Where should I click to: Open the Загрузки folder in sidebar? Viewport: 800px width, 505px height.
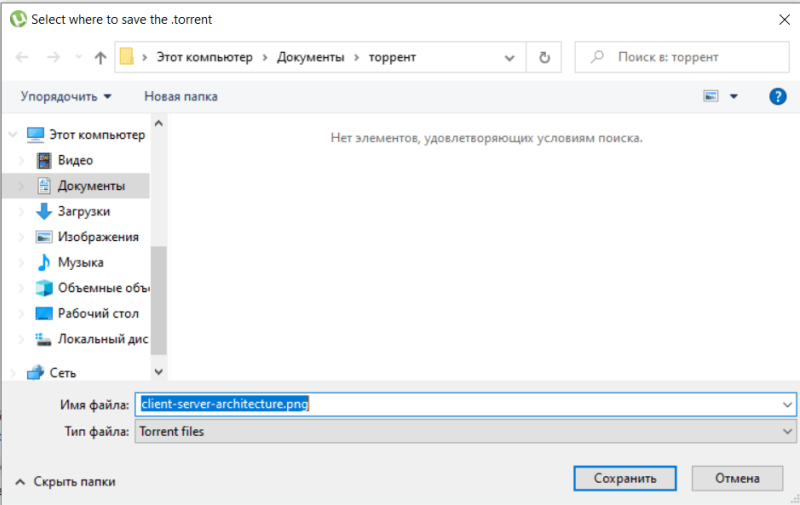[x=83, y=211]
